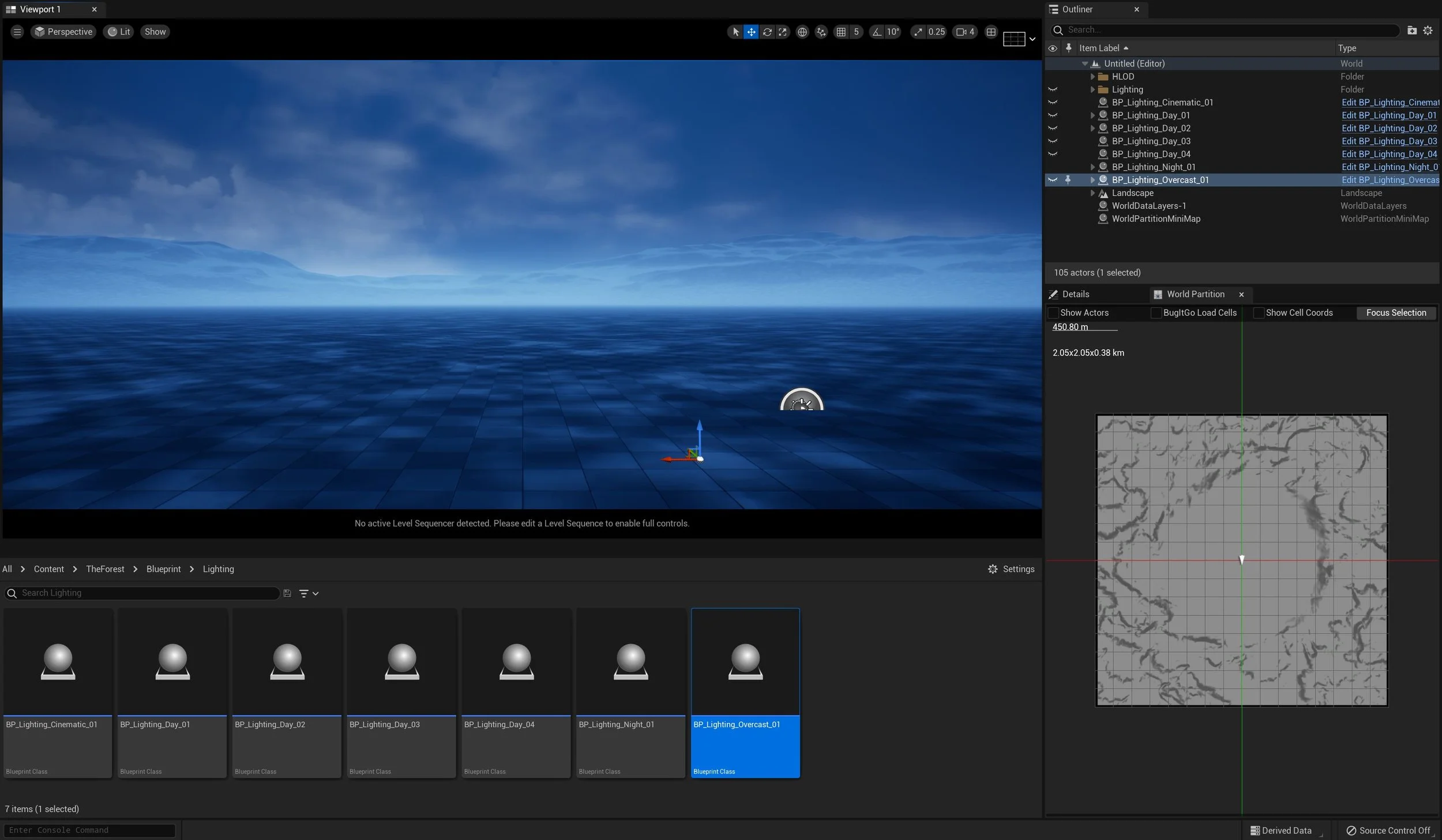Enable the Show Actors checkbox
The width and height of the screenshot is (1442, 840).
[x=1053, y=313]
